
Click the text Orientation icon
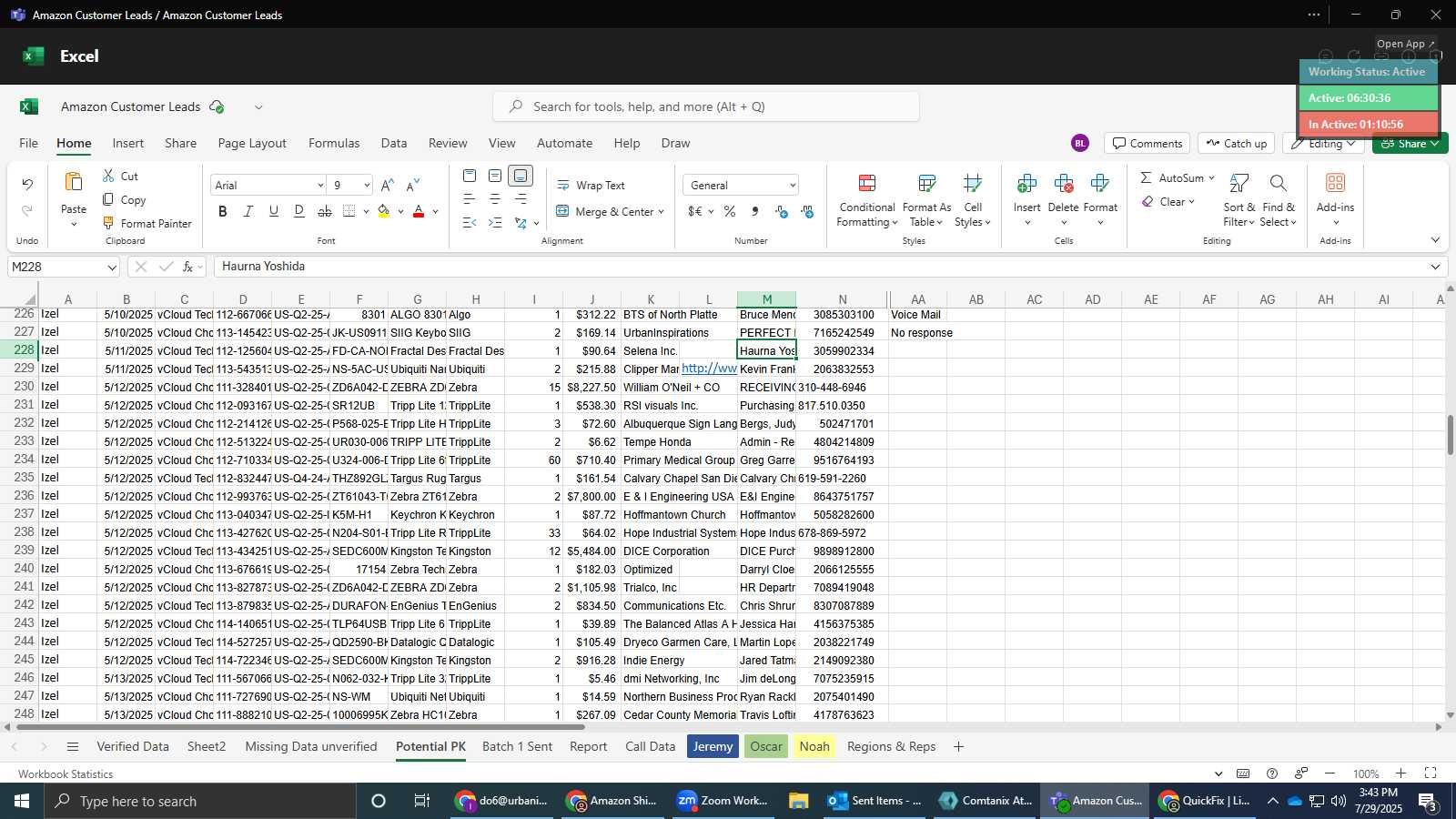coord(521,223)
